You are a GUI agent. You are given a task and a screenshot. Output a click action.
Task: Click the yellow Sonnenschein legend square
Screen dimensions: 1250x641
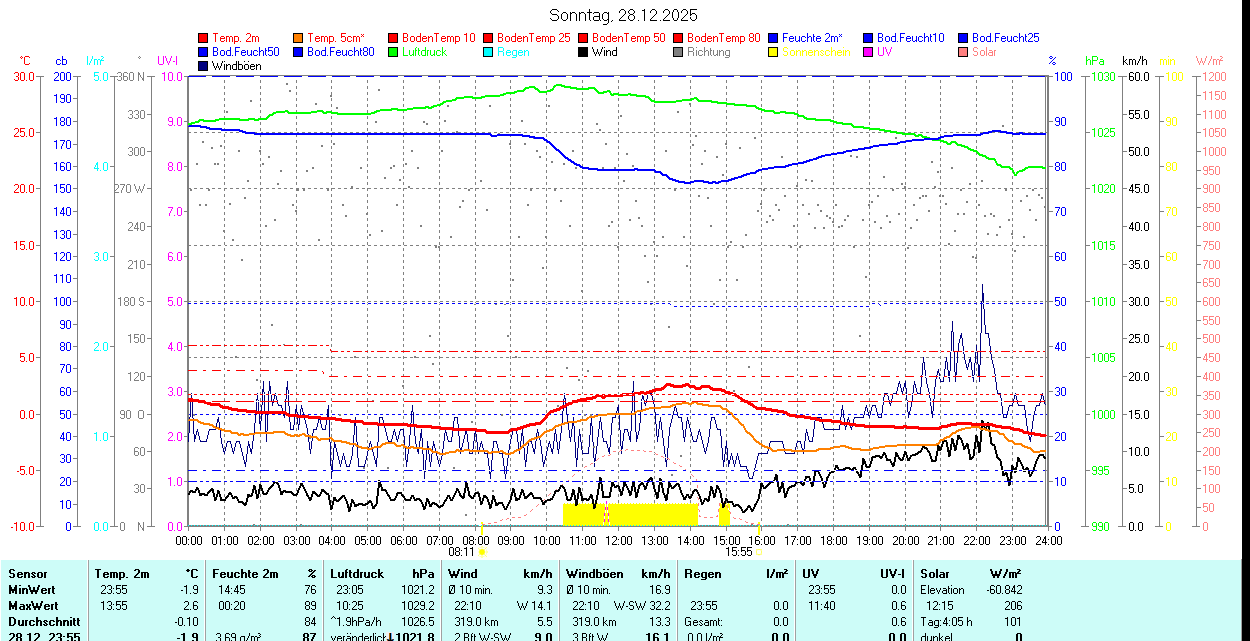774,52
